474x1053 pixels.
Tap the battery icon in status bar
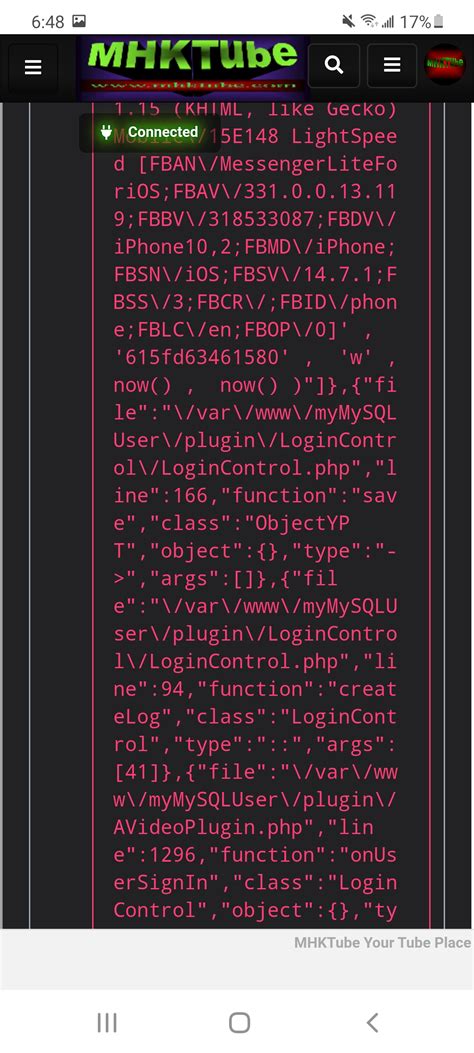click(x=438, y=21)
